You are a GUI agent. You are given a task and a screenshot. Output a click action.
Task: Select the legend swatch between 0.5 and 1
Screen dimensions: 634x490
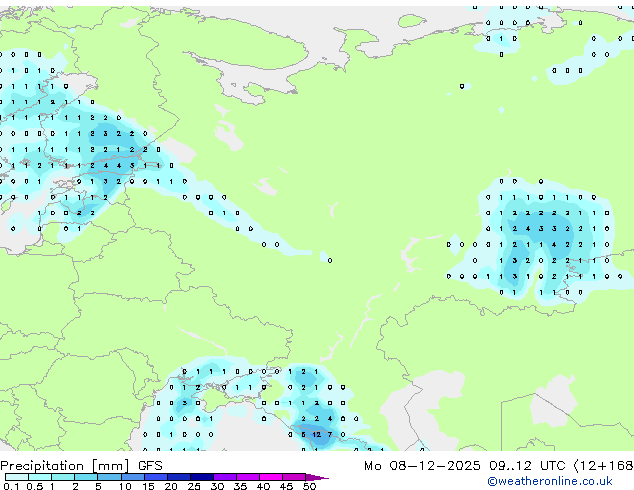click(40, 477)
